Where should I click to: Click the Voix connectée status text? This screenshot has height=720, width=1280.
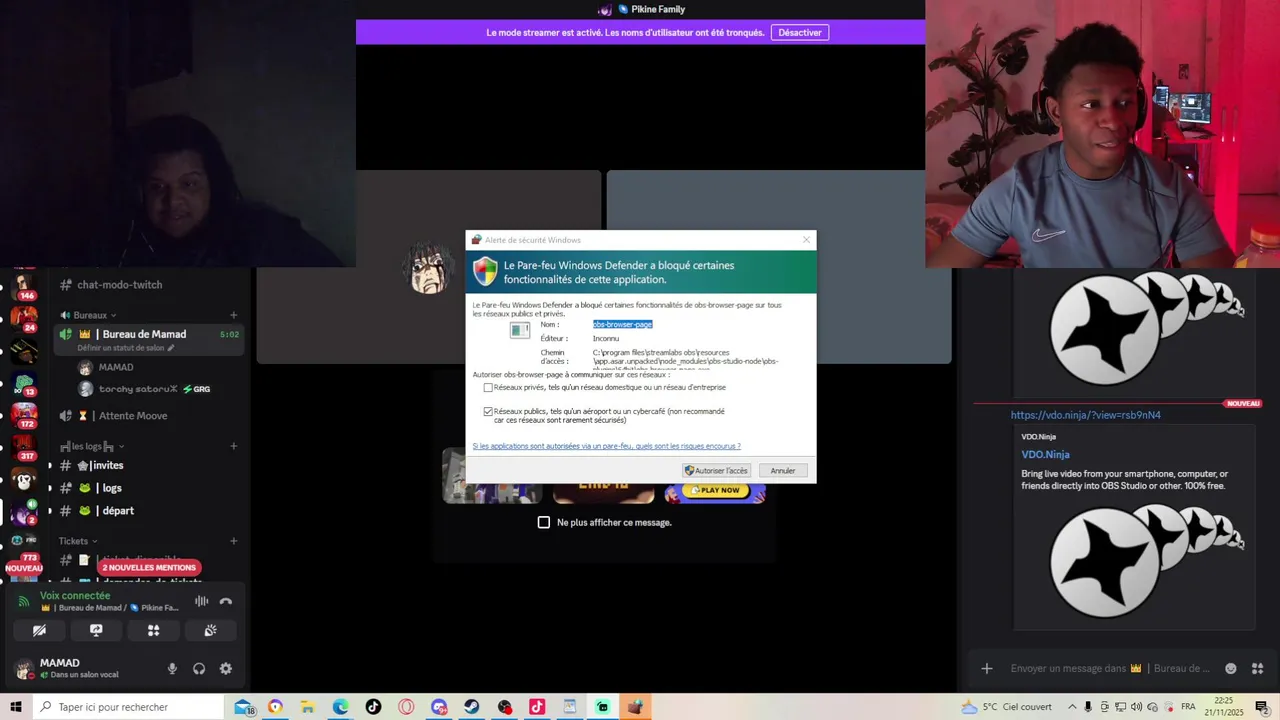(75, 595)
